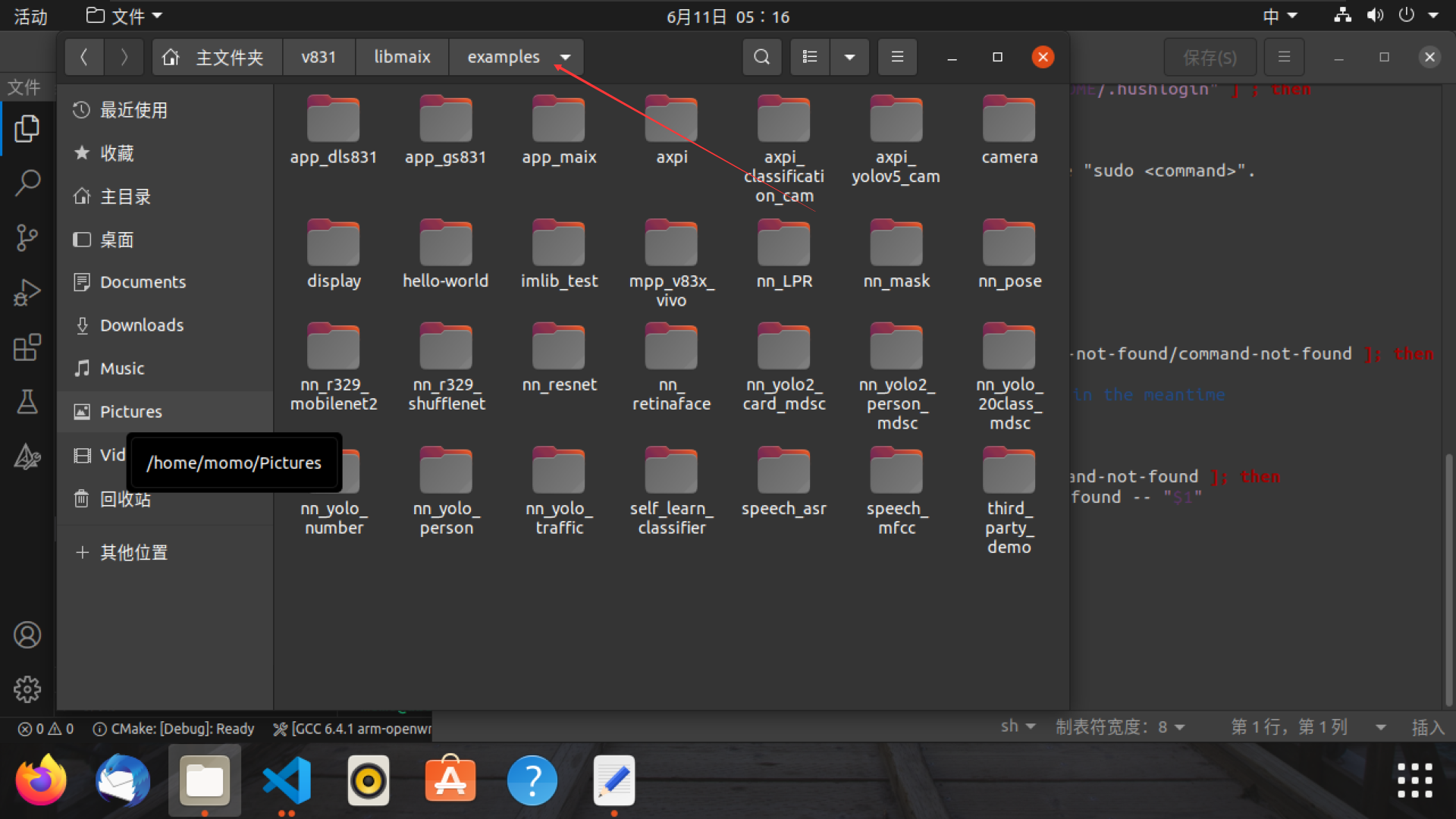The height and width of the screenshot is (819, 1456).
Task: Open the 活动 activities overview
Action: [30, 16]
